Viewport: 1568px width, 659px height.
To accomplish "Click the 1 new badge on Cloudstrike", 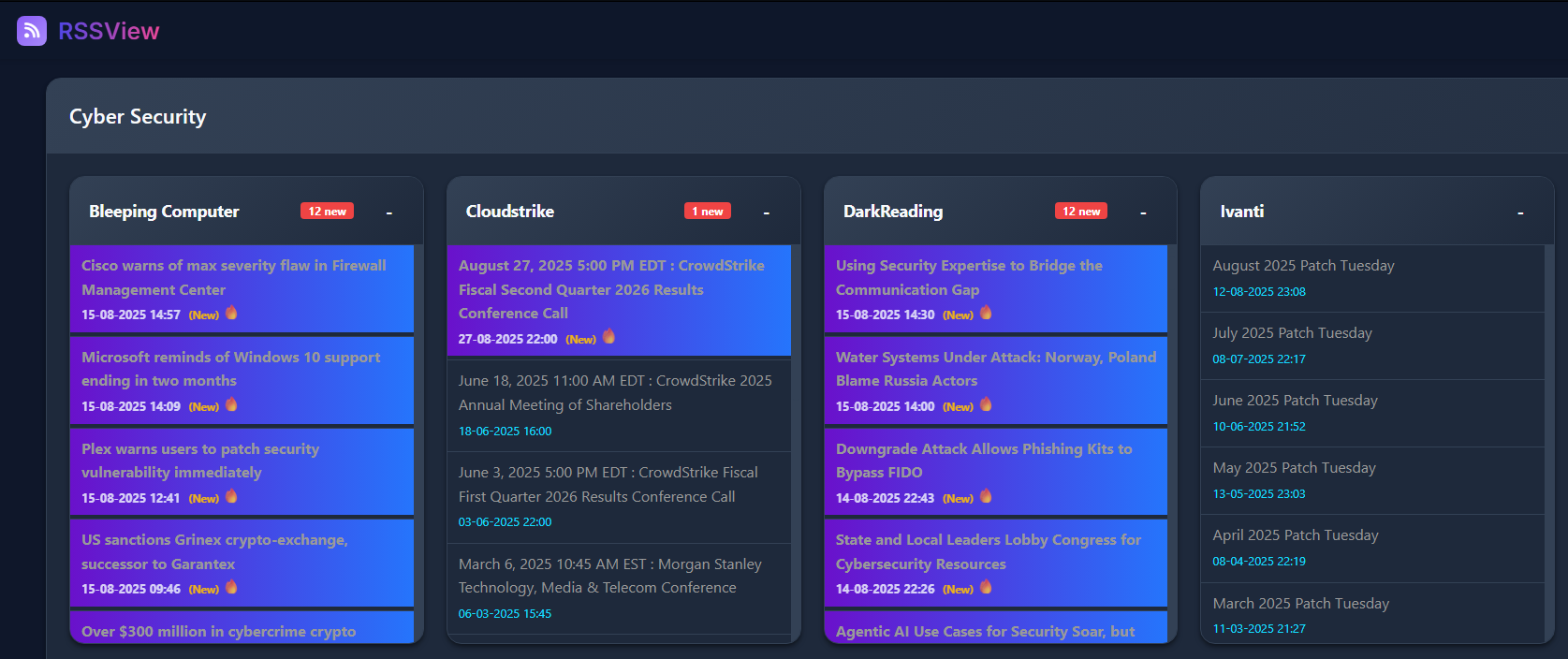I will tap(707, 212).
